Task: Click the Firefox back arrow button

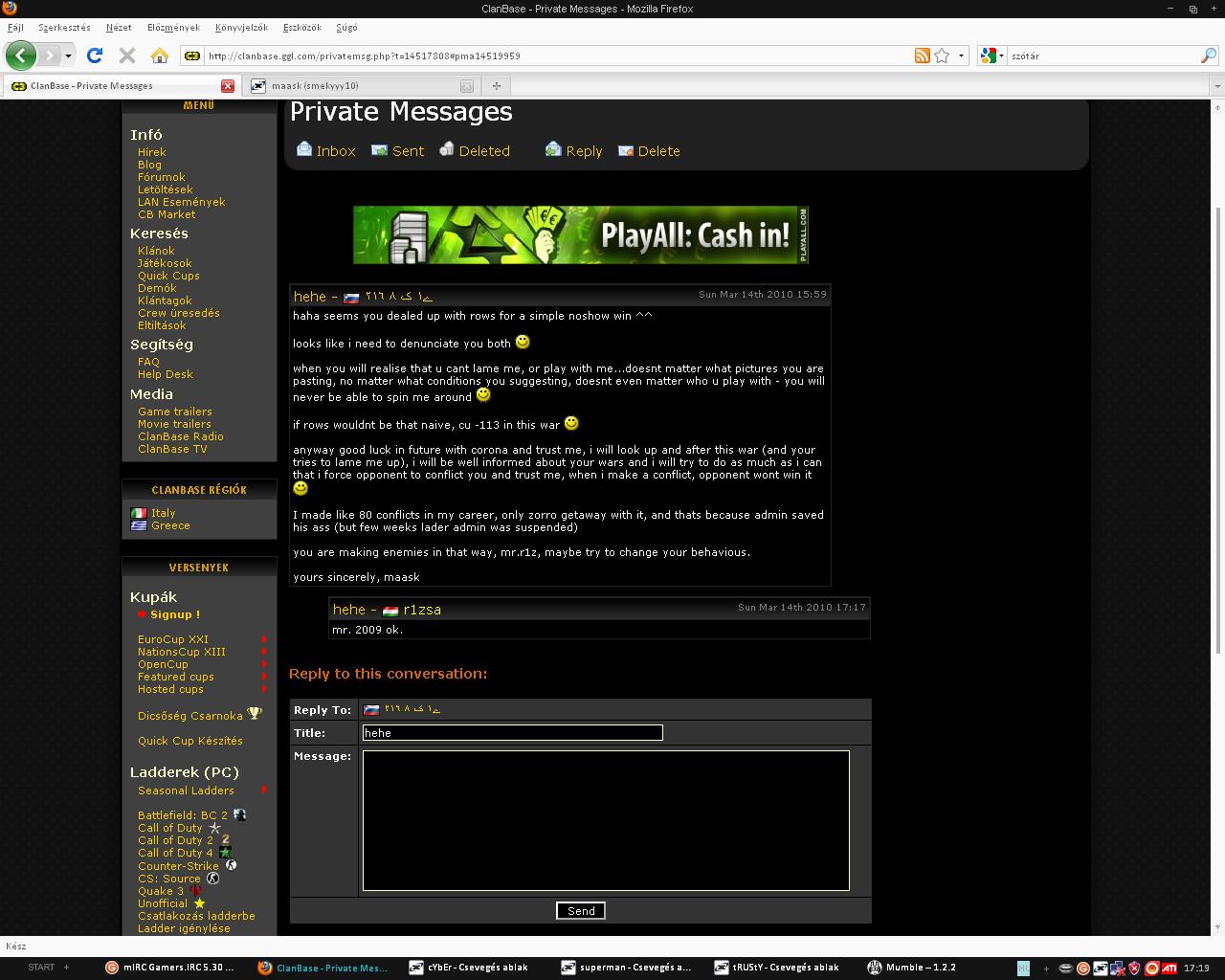Action: tap(21, 56)
